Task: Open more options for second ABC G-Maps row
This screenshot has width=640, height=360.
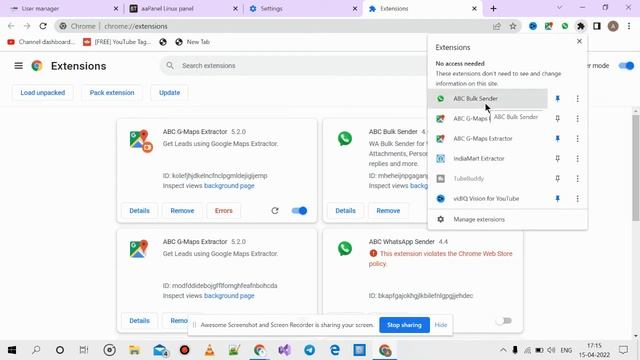Action: tap(577, 118)
